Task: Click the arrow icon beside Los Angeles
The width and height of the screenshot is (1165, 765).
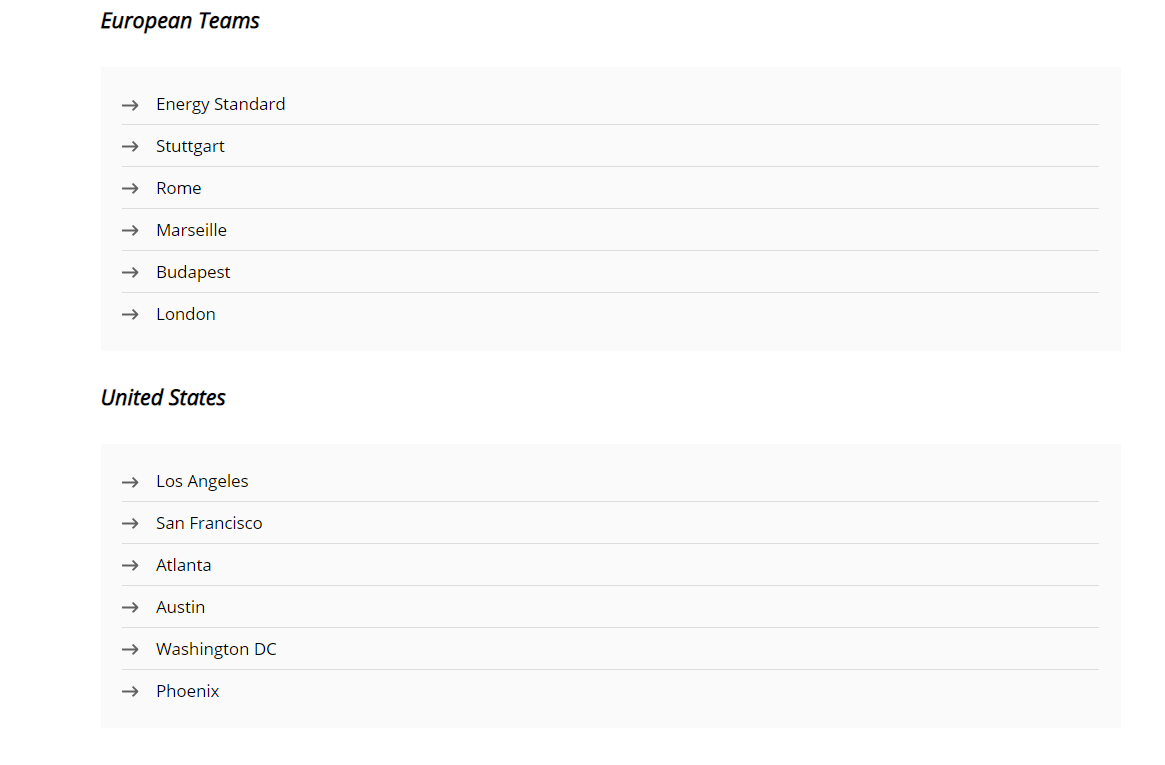Action: click(x=130, y=483)
